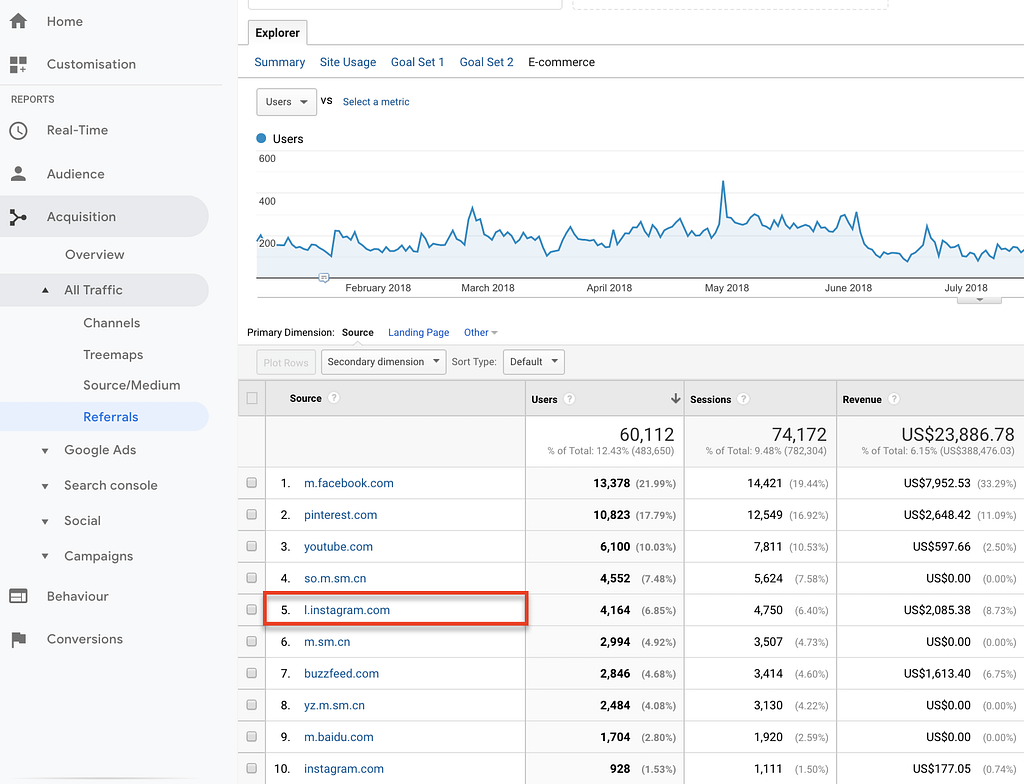Open the pinterest.com referral link
This screenshot has height=784, width=1024.
340,514
